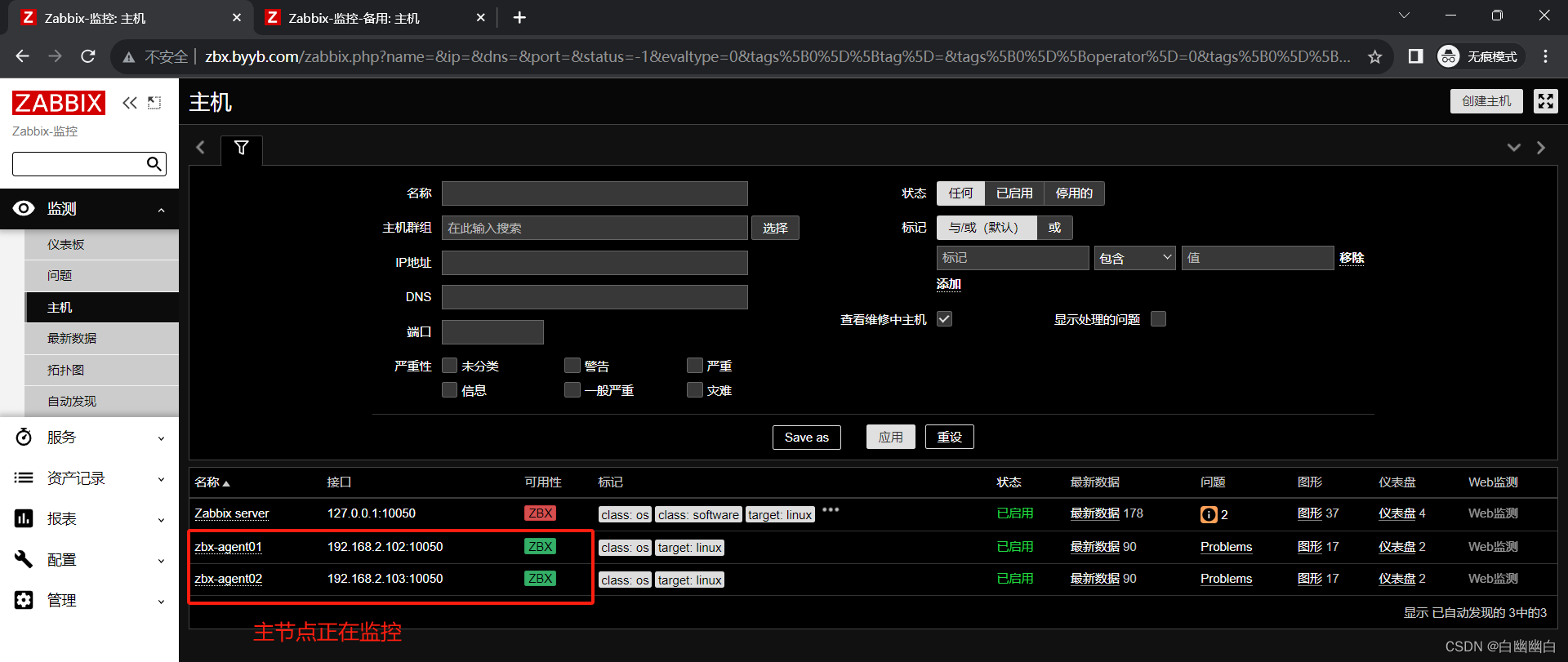Expand the 资产记录 menu section
Viewport: 1568px width, 662px height.
point(161,479)
